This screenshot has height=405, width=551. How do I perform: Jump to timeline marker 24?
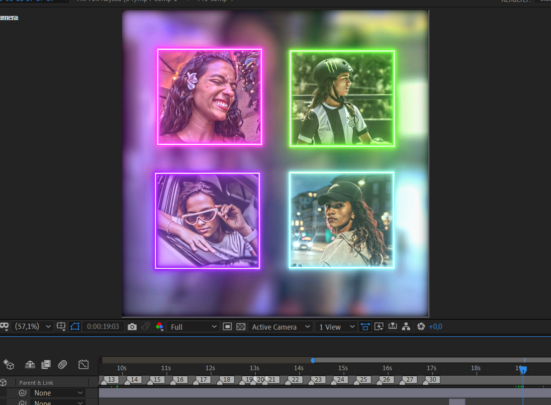pos(339,380)
